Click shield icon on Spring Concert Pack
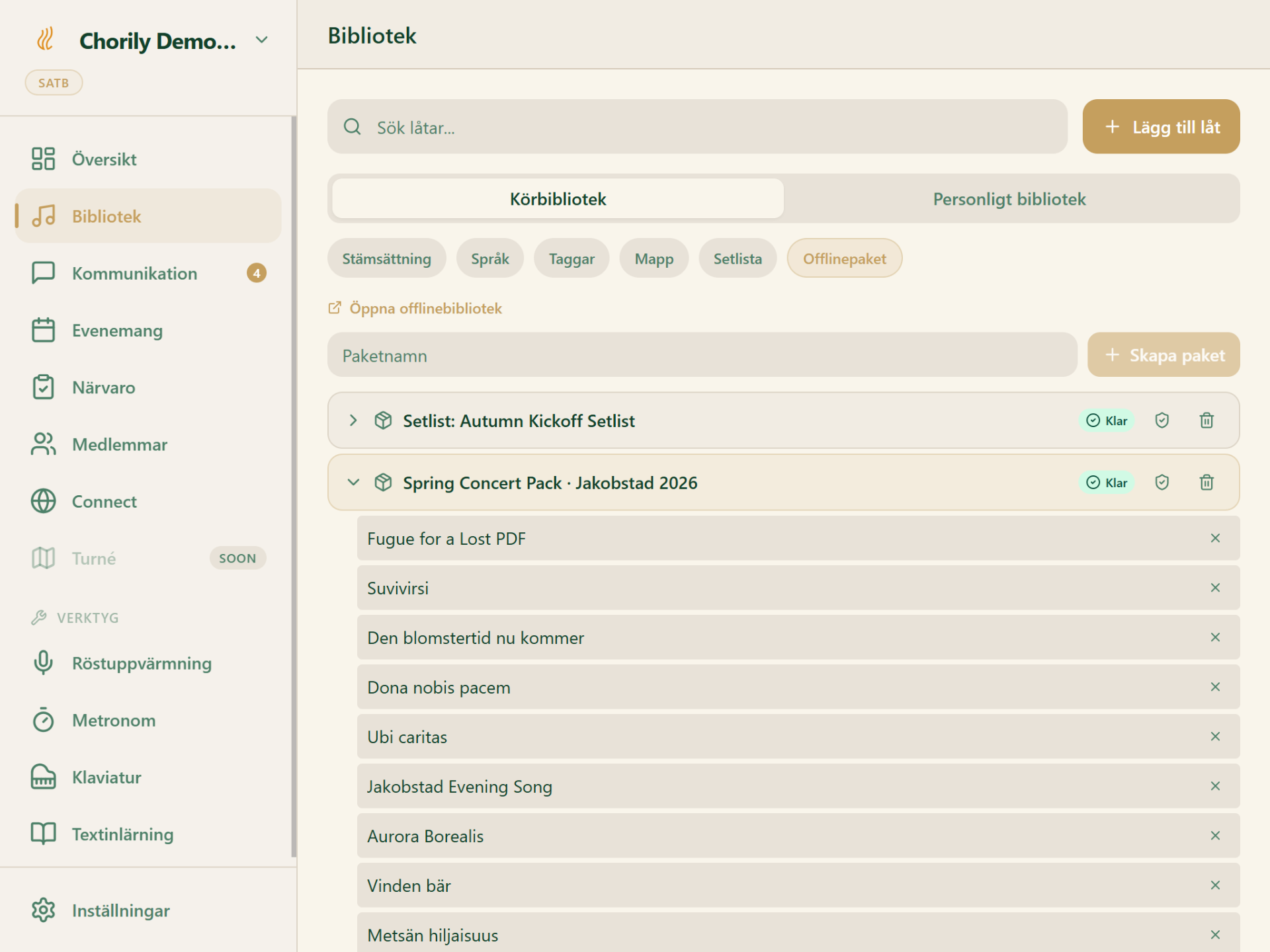 (x=1162, y=483)
